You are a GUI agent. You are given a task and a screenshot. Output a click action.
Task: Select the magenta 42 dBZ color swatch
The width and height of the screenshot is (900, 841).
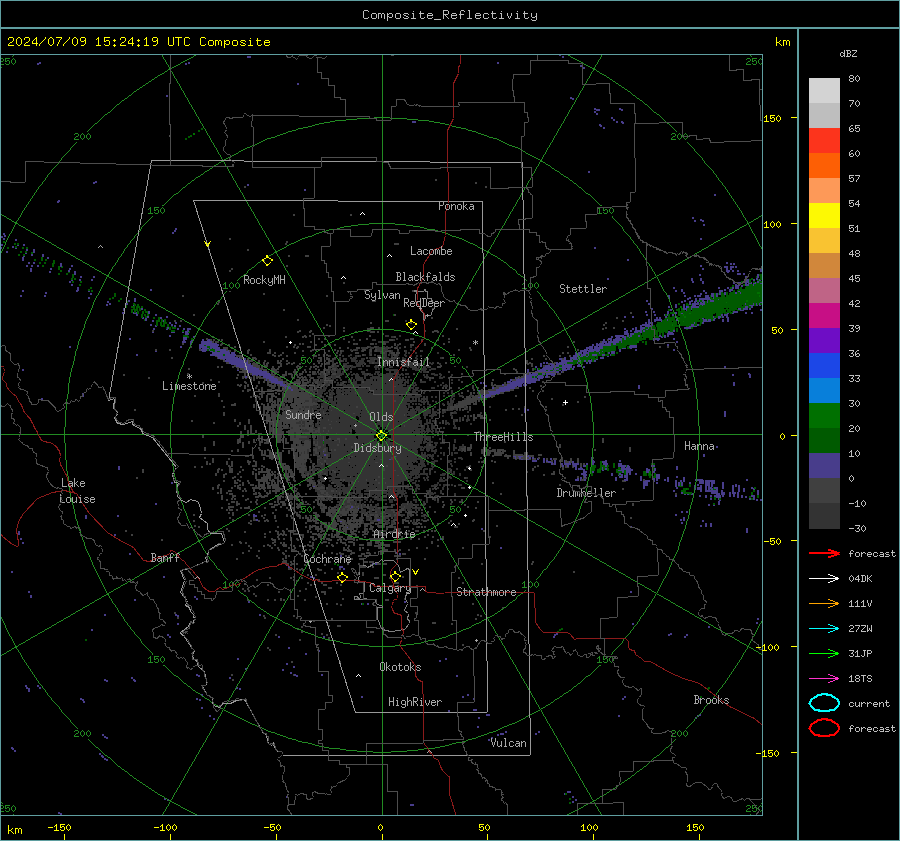coord(824,316)
